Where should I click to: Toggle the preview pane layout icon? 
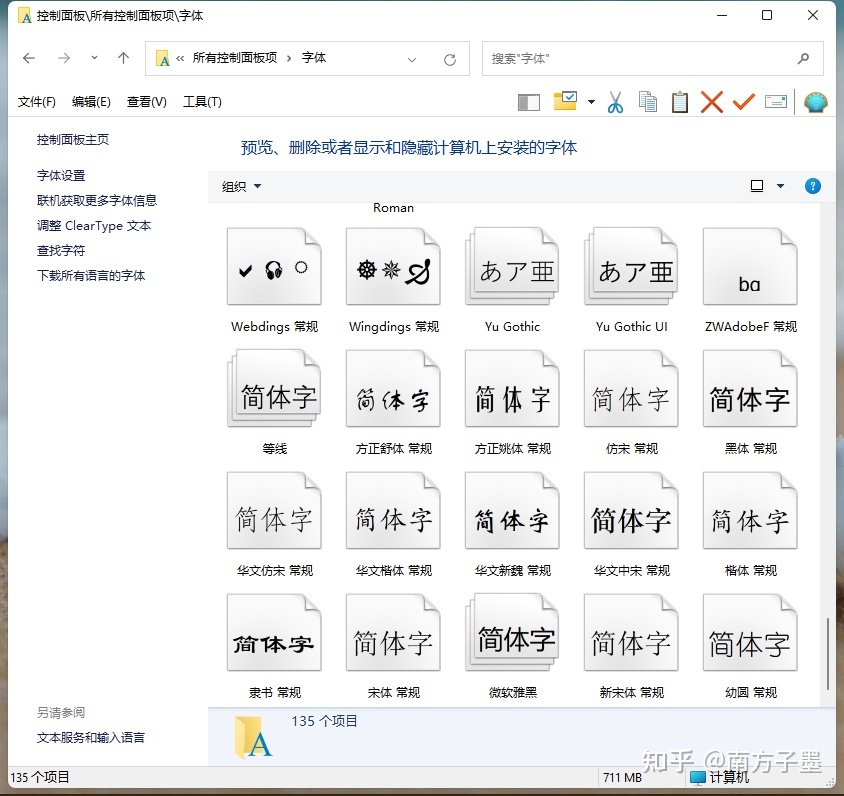tap(528, 101)
